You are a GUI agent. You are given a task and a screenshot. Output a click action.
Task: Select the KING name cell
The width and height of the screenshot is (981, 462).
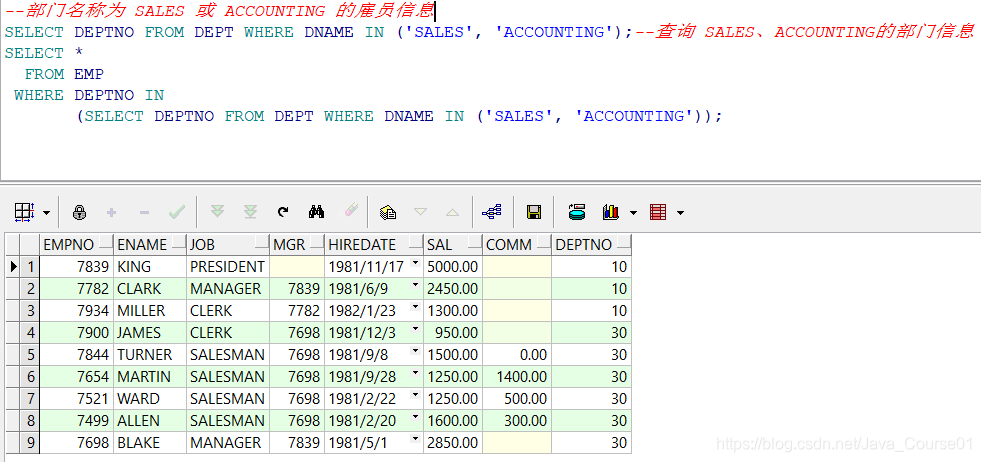click(150, 267)
